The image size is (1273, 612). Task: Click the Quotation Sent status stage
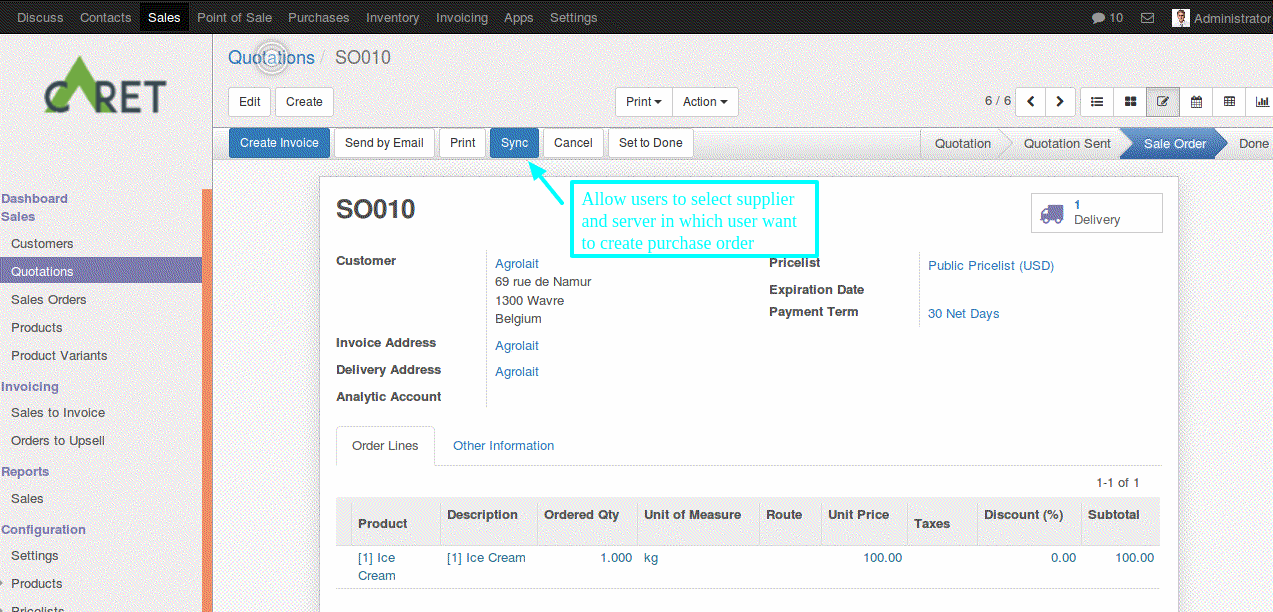coord(1066,144)
